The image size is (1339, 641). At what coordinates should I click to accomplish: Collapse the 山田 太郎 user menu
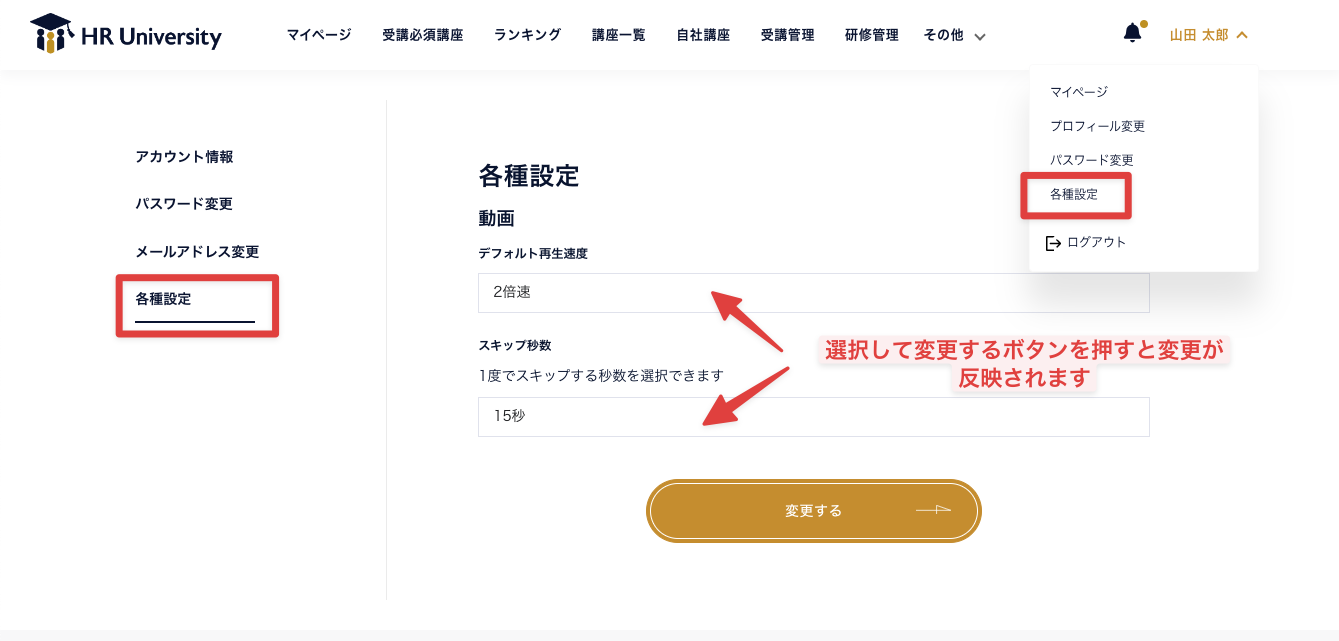1209,35
